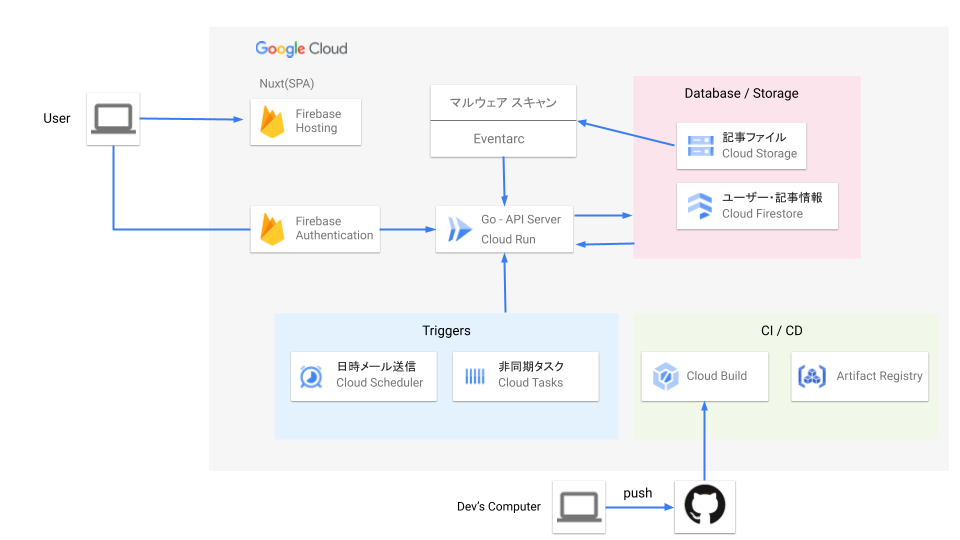960x540 pixels.
Task: Select the Nuxt(SPA) label text
Action: [287, 83]
